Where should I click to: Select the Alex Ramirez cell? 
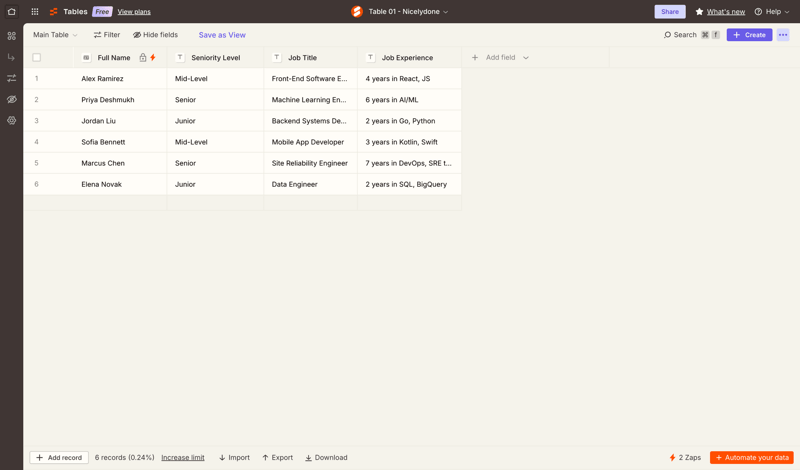pyautogui.click(x=120, y=79)
